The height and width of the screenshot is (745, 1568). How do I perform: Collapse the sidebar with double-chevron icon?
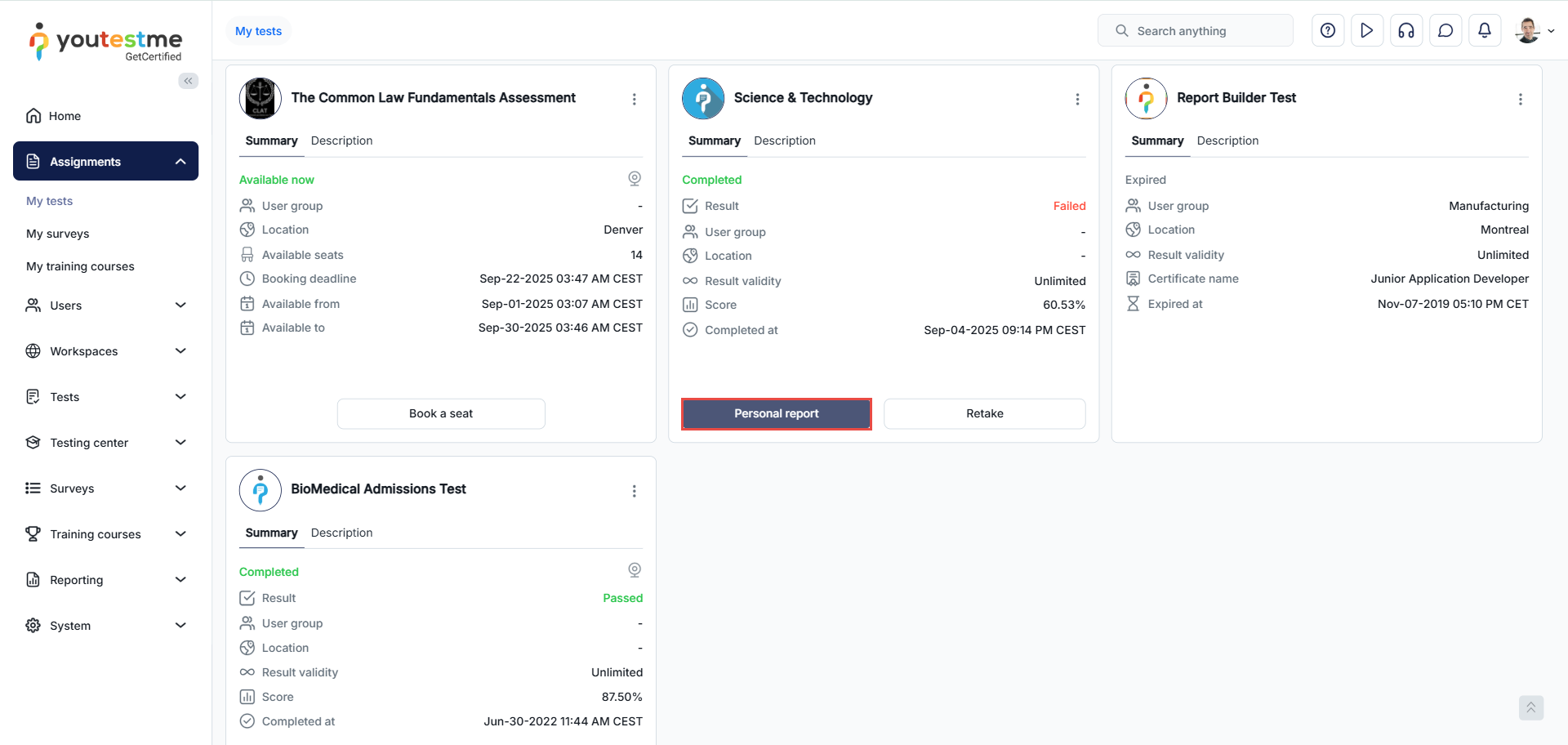tap(189, 81)
